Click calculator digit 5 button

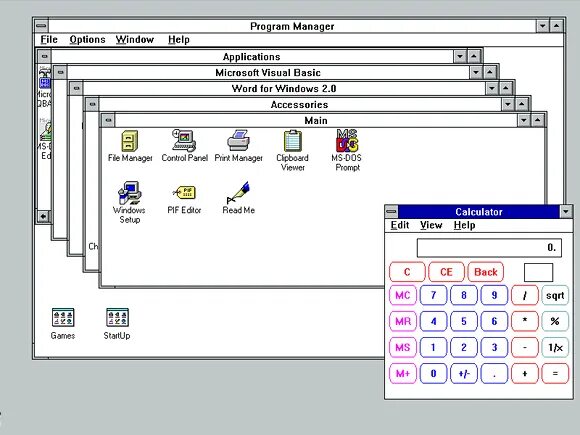[463, 321]
